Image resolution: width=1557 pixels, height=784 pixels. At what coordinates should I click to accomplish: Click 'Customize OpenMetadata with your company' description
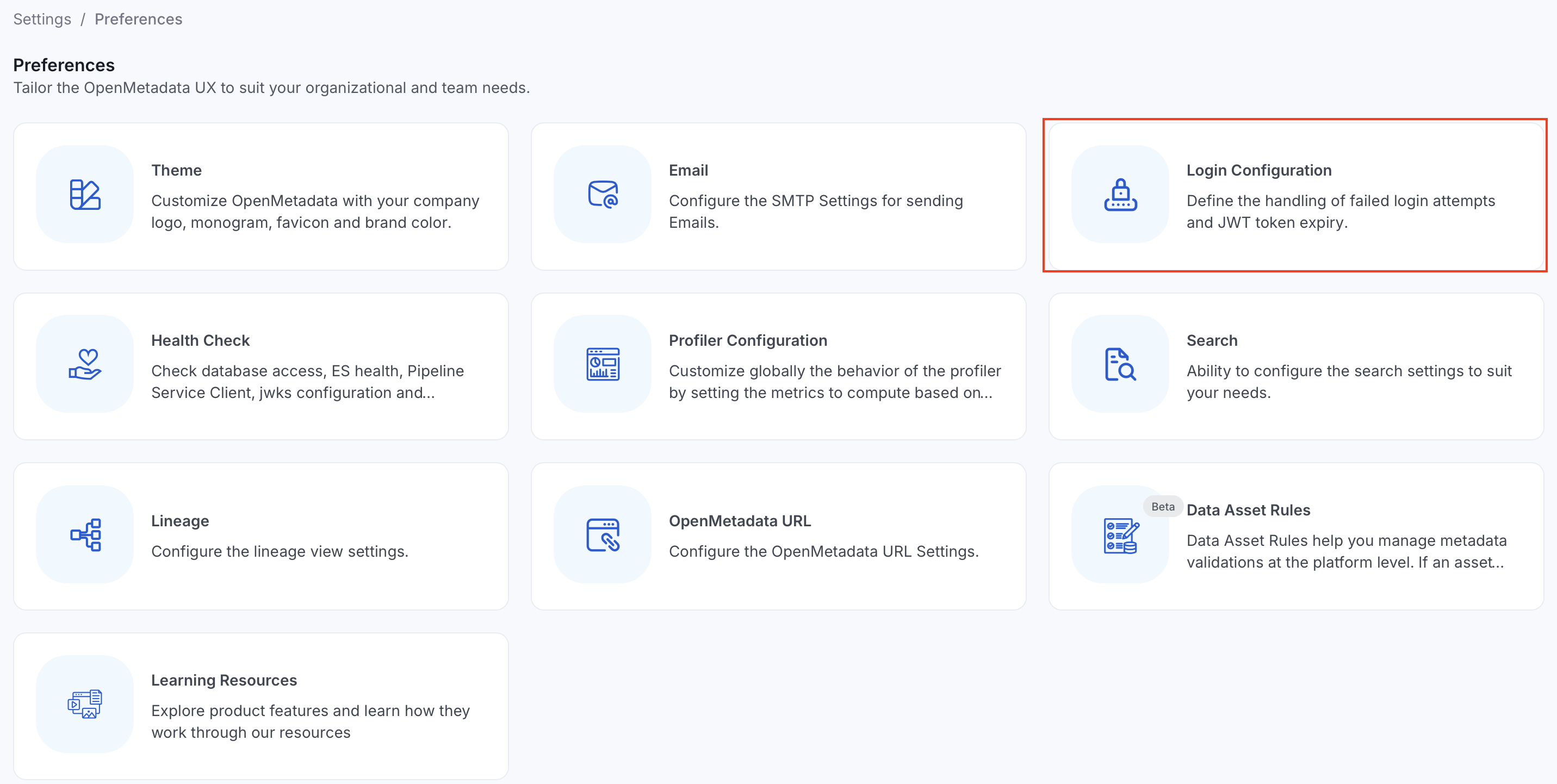tap(315, 211)
